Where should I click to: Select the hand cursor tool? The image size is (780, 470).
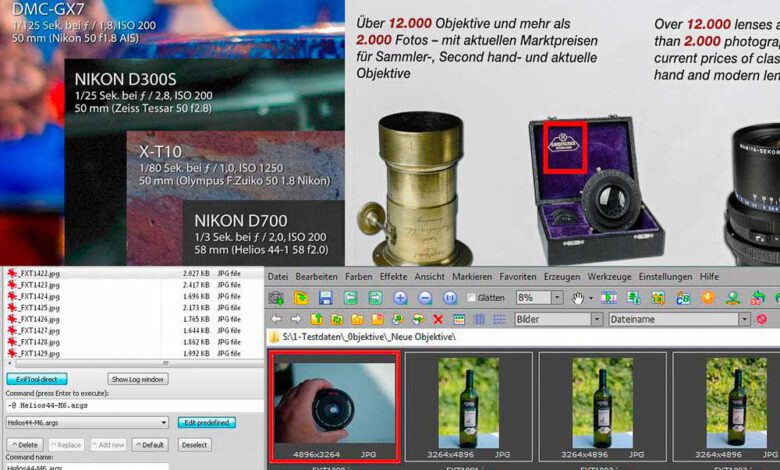pos(578,298)
